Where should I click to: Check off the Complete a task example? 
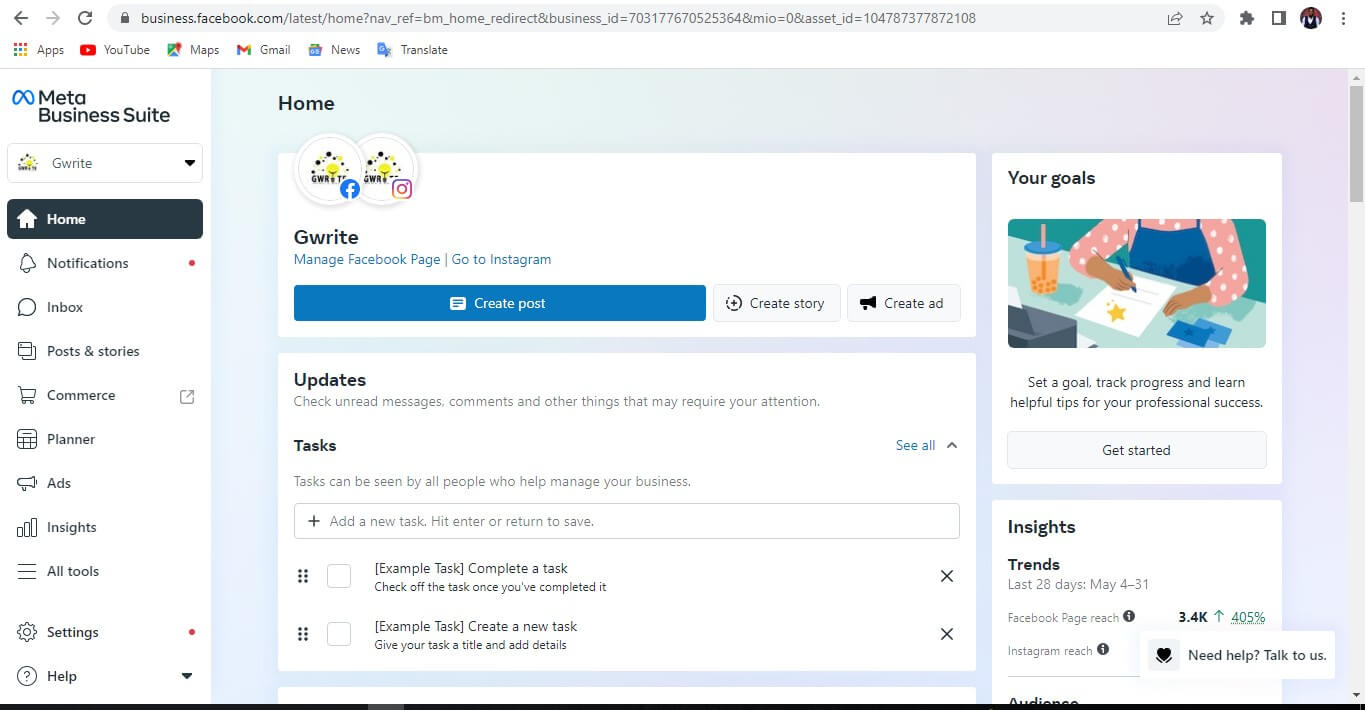tap(339, 576)
